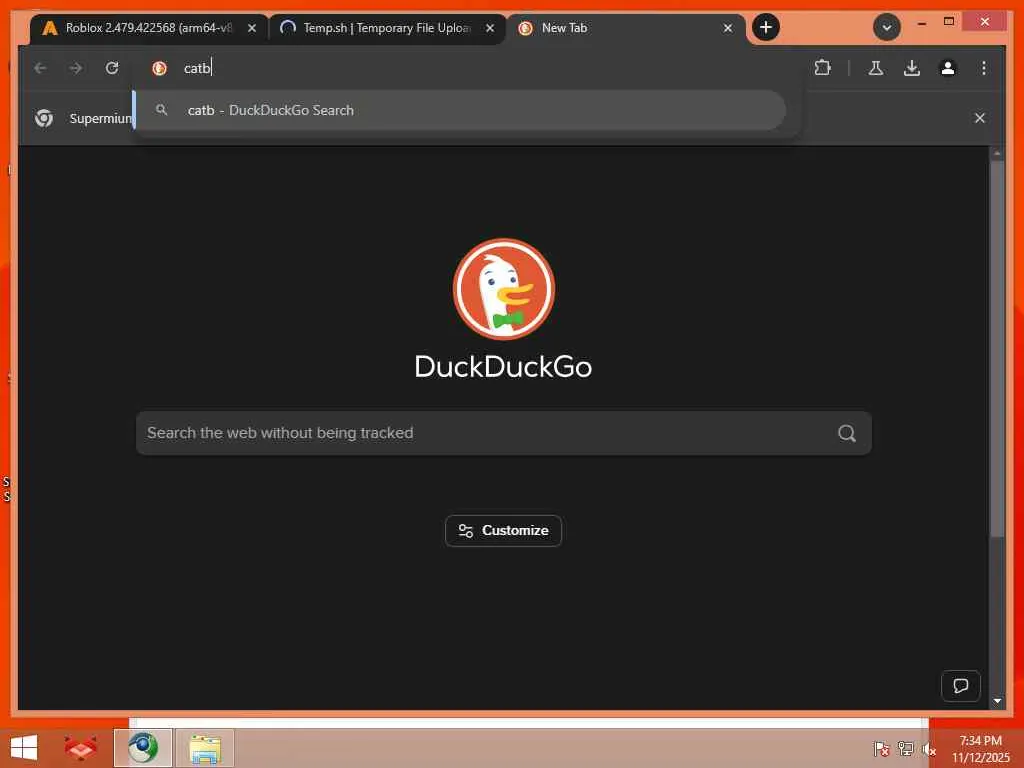Switch to the Roblox 2.479.422568 tab
Image resolution: width=1024 pixels, height=768 pixels.
coord(149,28)
